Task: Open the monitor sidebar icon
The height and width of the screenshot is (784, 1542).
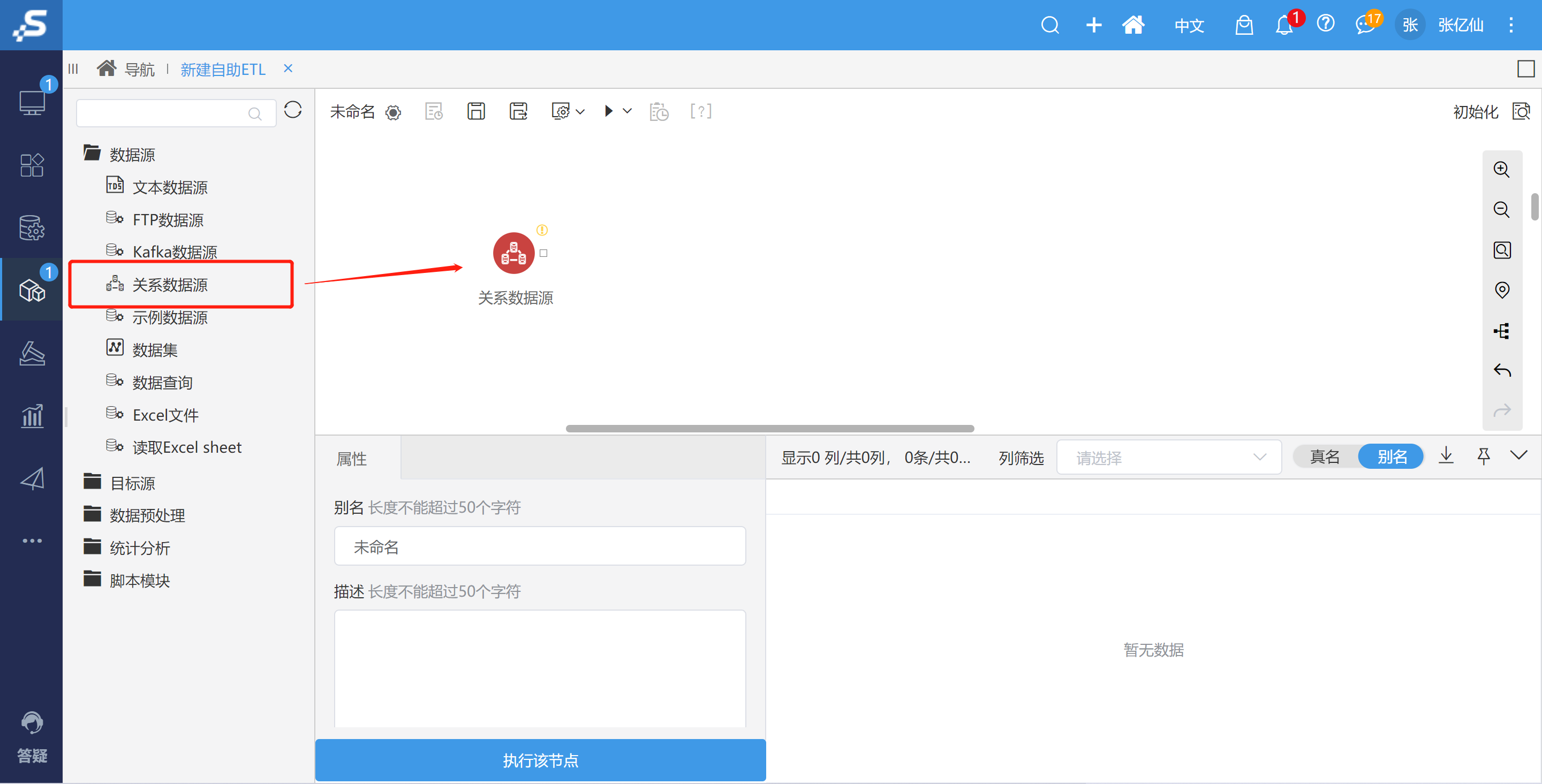Action: (32, 103)
